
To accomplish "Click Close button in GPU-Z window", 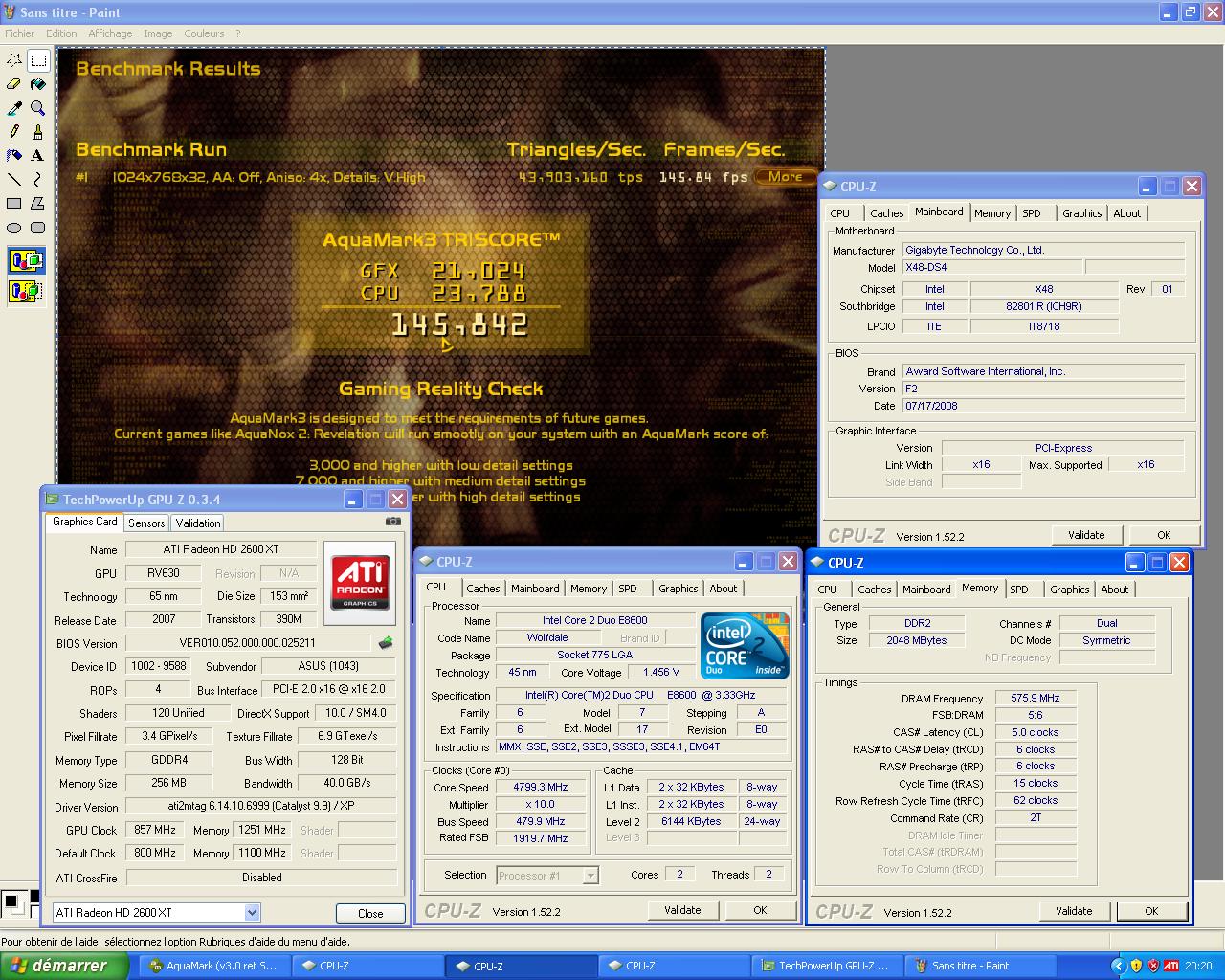I will point(370,913).
